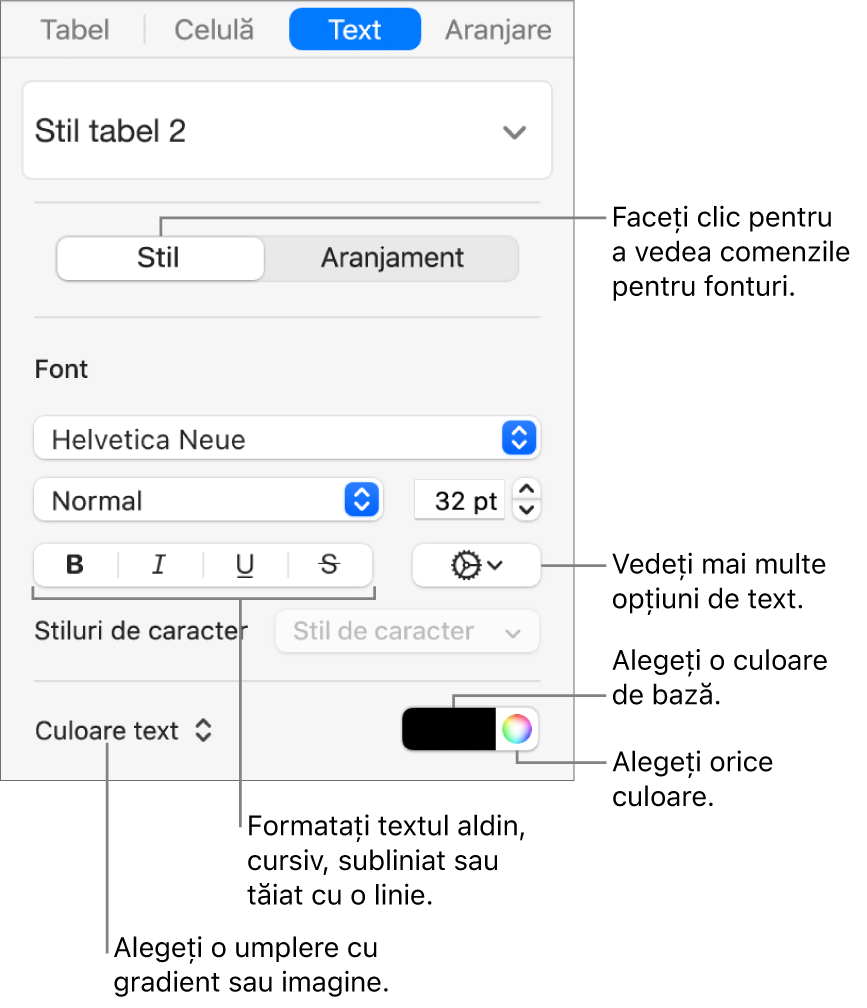The width and height of the screenshot is (867, 1008).
Task: Toggle strikethrough text formatting
Action: point(329,565)
